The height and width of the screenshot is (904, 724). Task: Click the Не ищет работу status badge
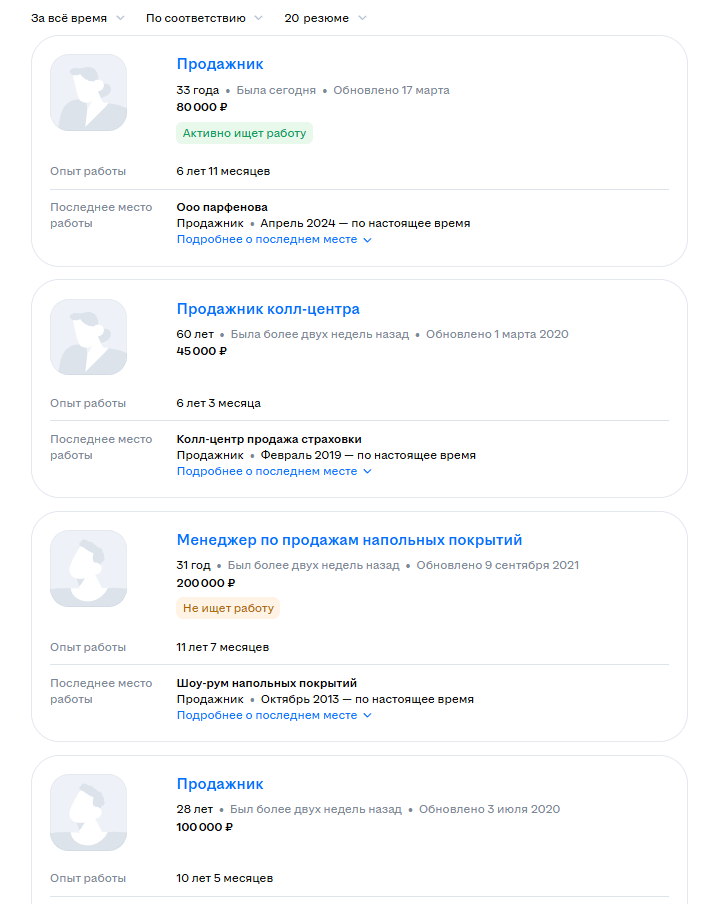click(x=227, y=608)
